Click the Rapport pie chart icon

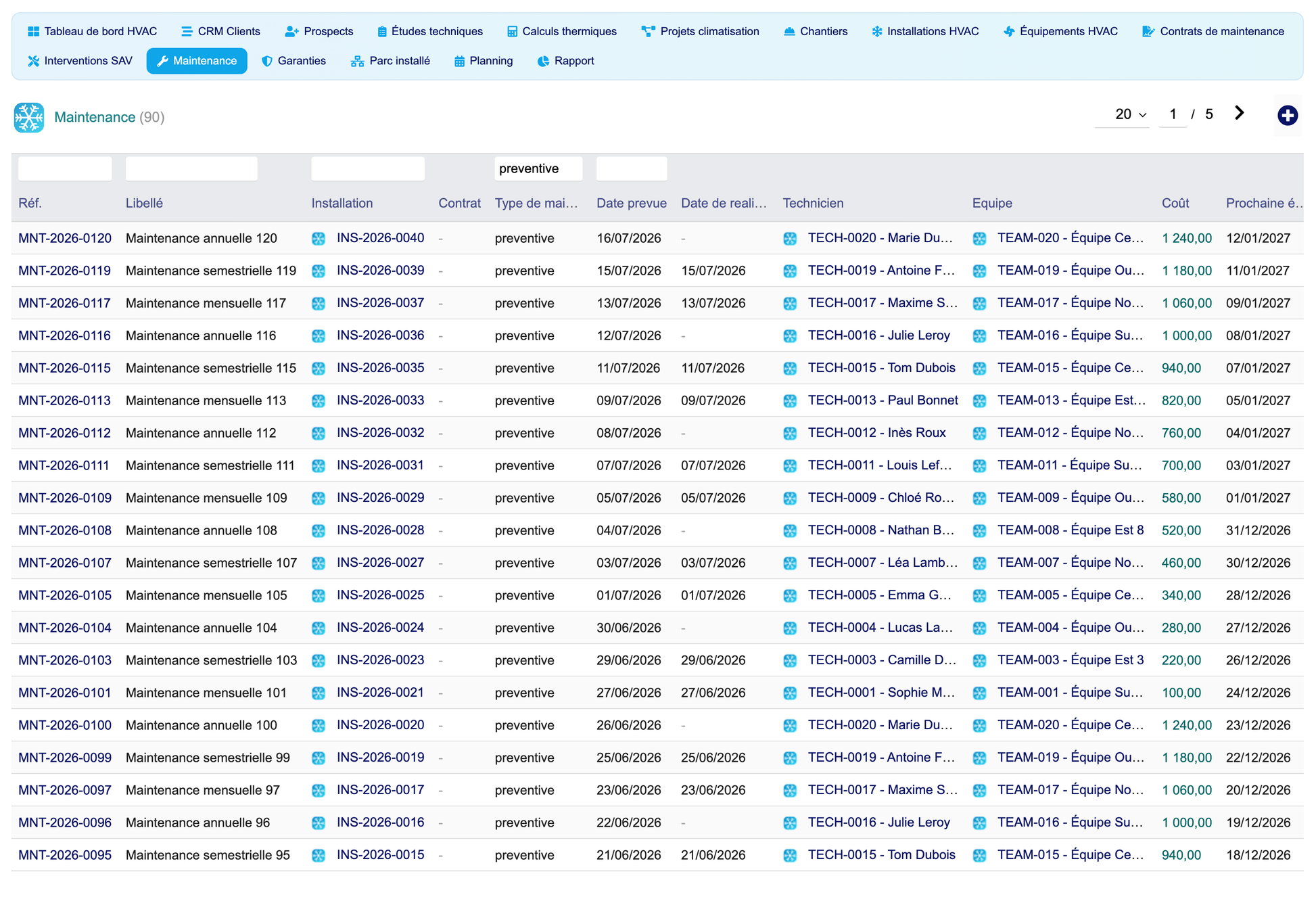click(x=543, y=61)
